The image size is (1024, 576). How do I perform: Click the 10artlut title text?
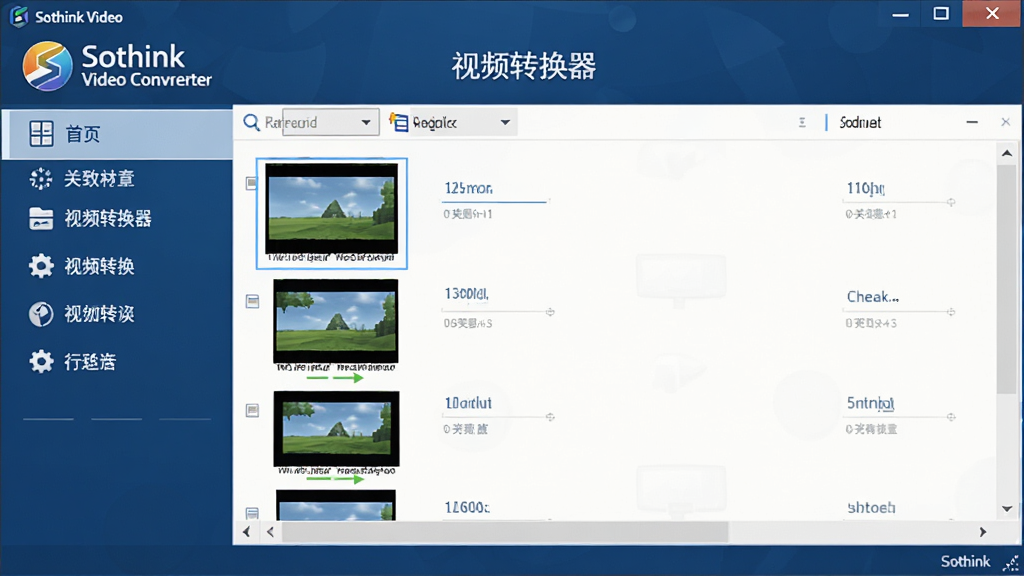click(468, 403)
